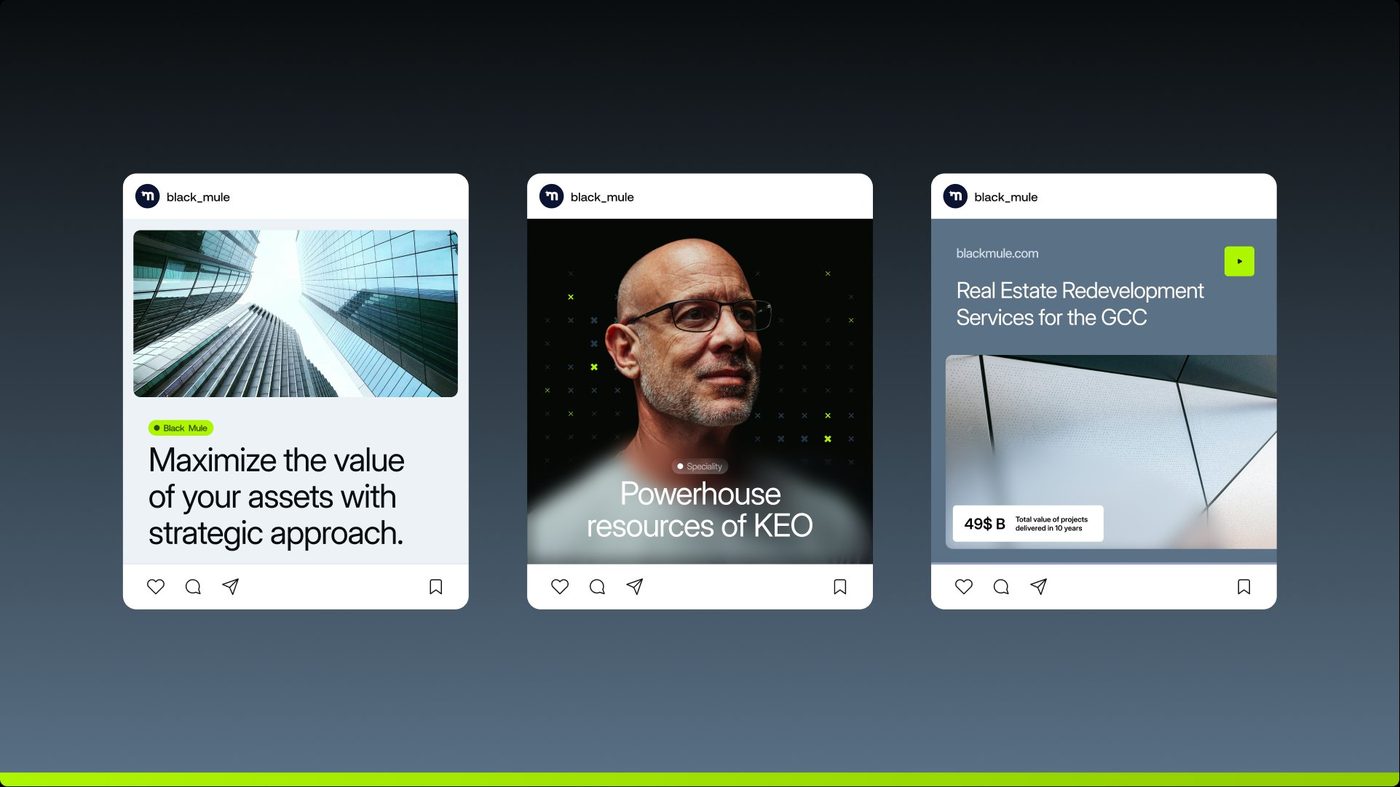Open comments on Real Estate Redevelopment post
The image size is (1400, 787).
tap(1001, 587)
